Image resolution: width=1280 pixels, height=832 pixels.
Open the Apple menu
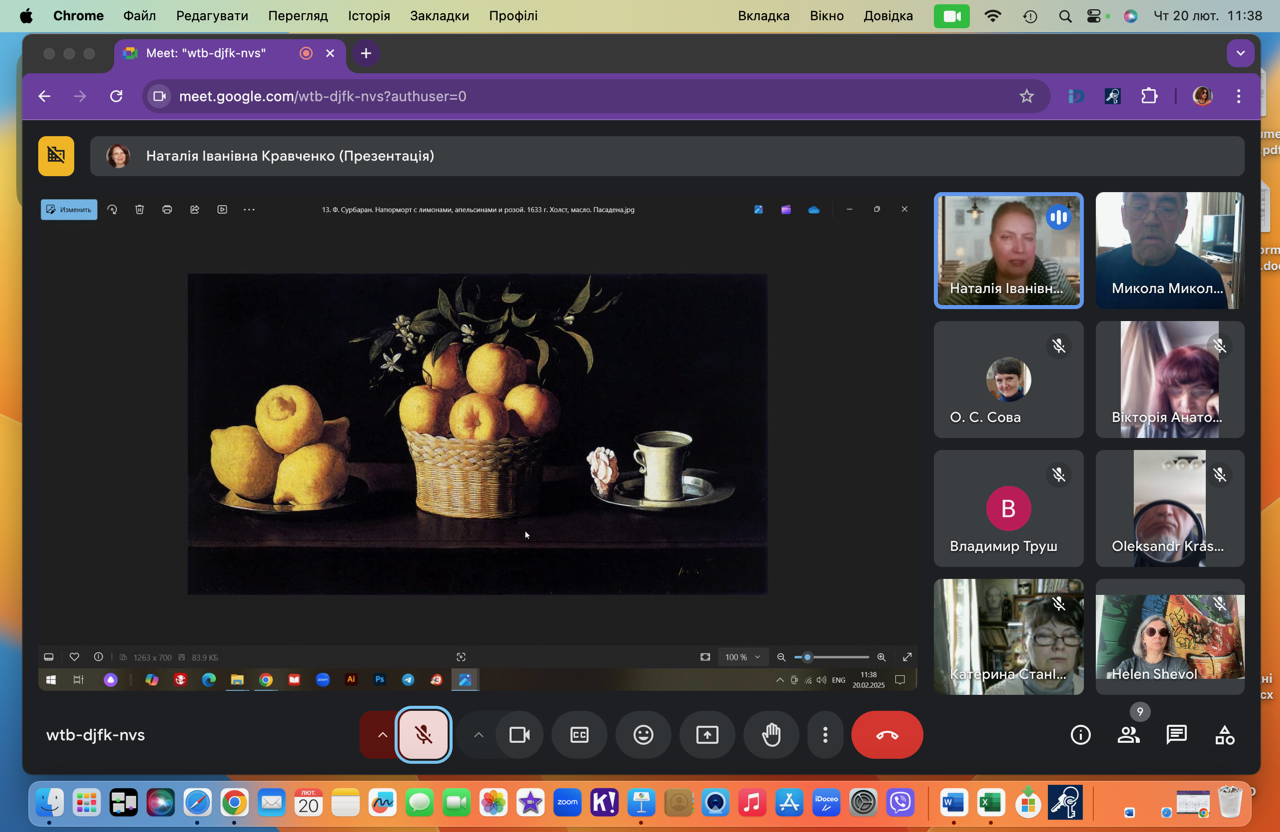[x=26, y=16]
